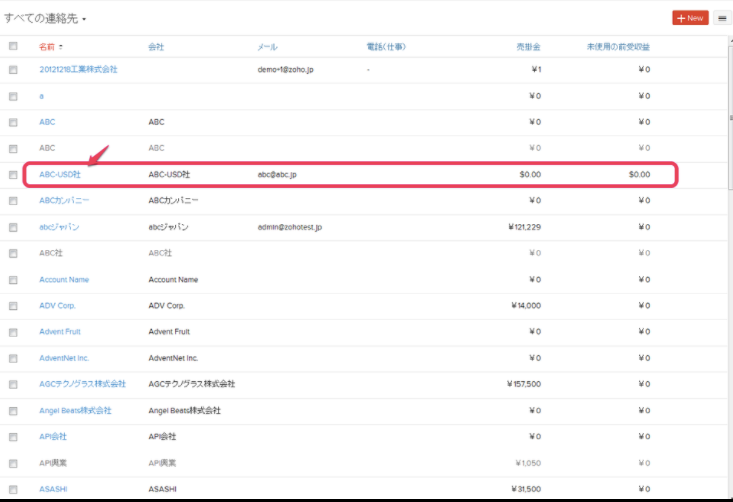Image resolution: width=733 pixels, height=502 pixels.
Task: Sort by the 名前 column header
Action: 48,47
